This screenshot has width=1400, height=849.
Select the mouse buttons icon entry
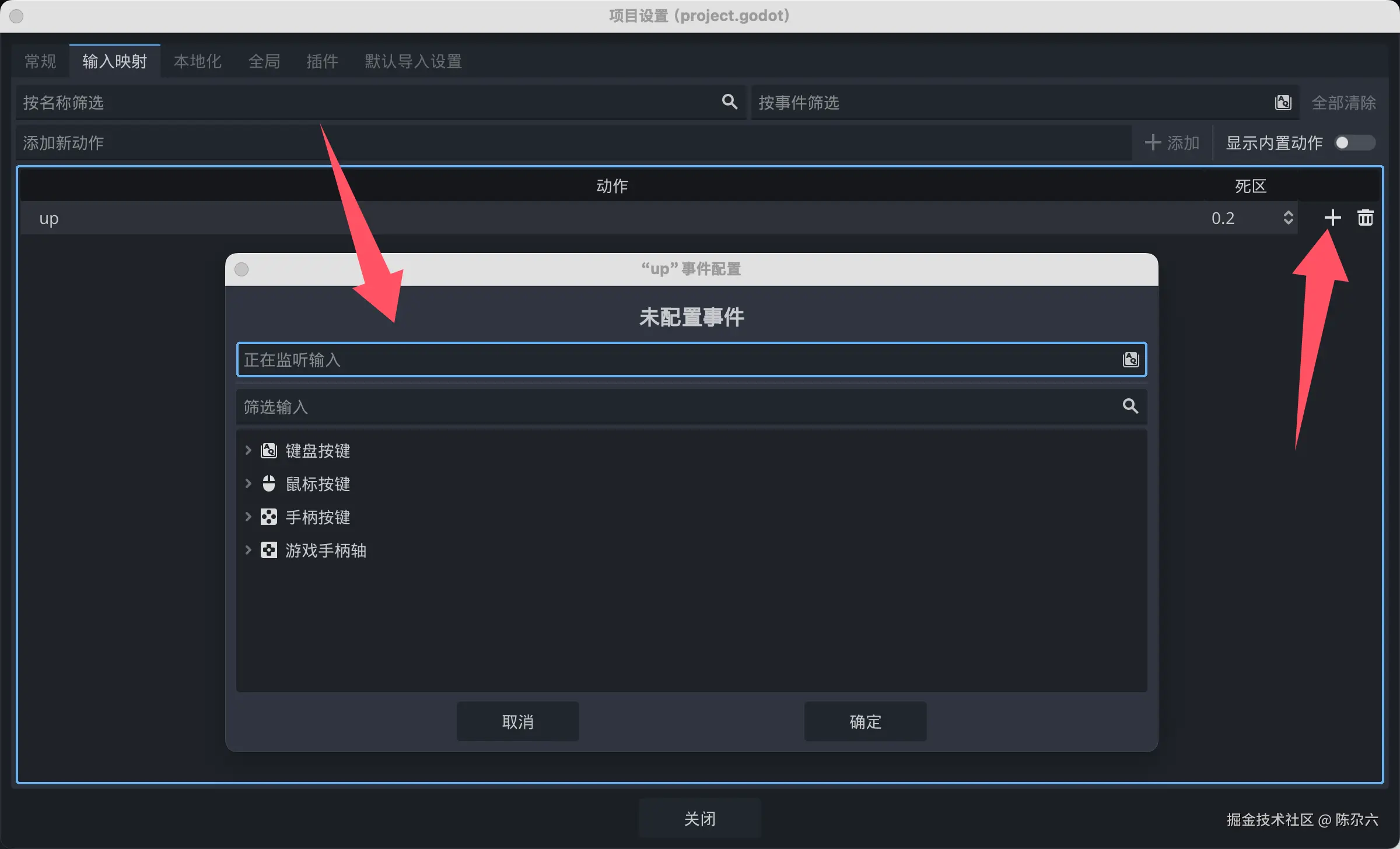pos(268,483)
